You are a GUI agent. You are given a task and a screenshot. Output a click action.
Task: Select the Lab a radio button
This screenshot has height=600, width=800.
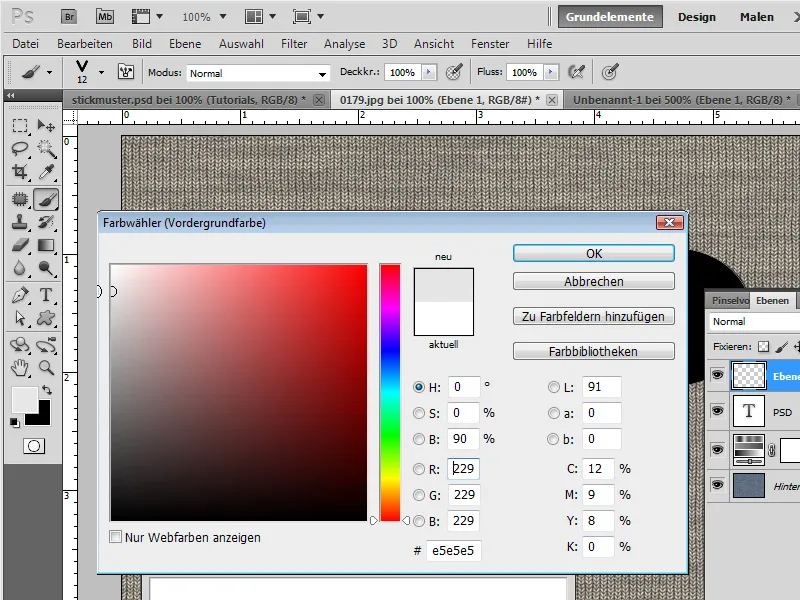click(554, 413)
